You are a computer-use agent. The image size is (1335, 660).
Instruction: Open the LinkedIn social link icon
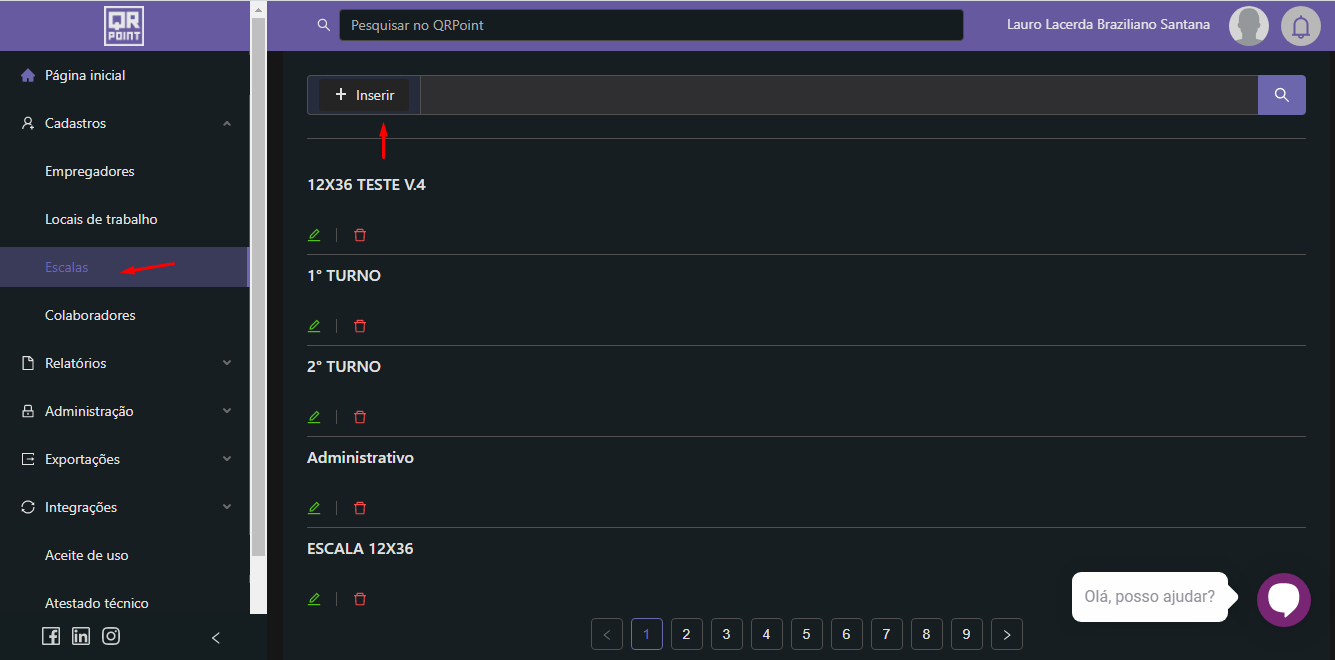tap(81, 636)
